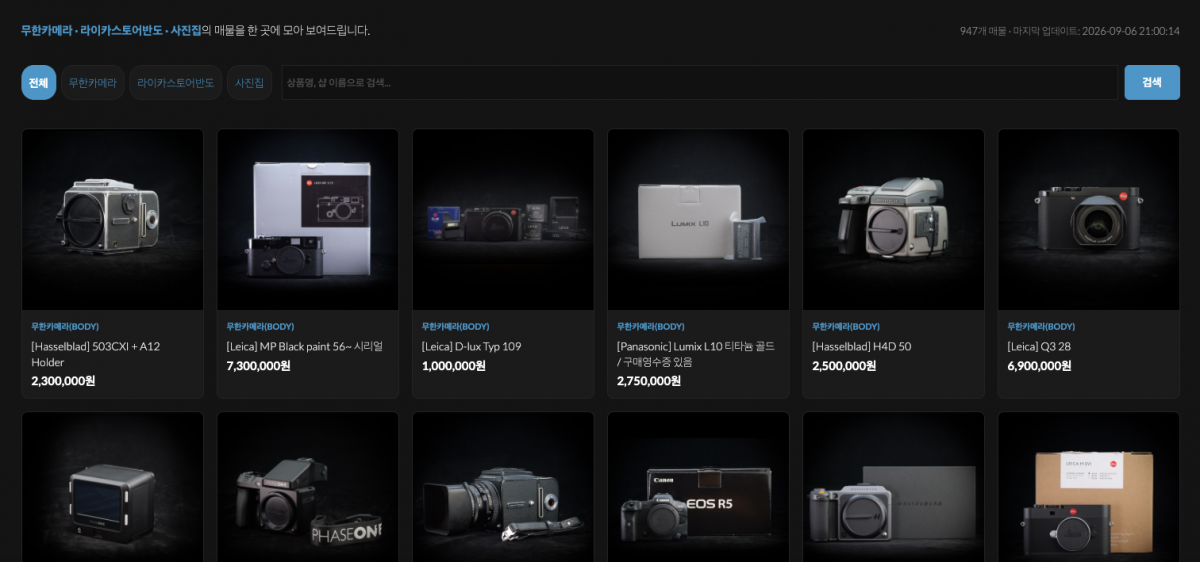The height and width of the screenshot is (562, 1200).
Task: View the Hasselblad H4D 50 photo
Action: [893, 219]
